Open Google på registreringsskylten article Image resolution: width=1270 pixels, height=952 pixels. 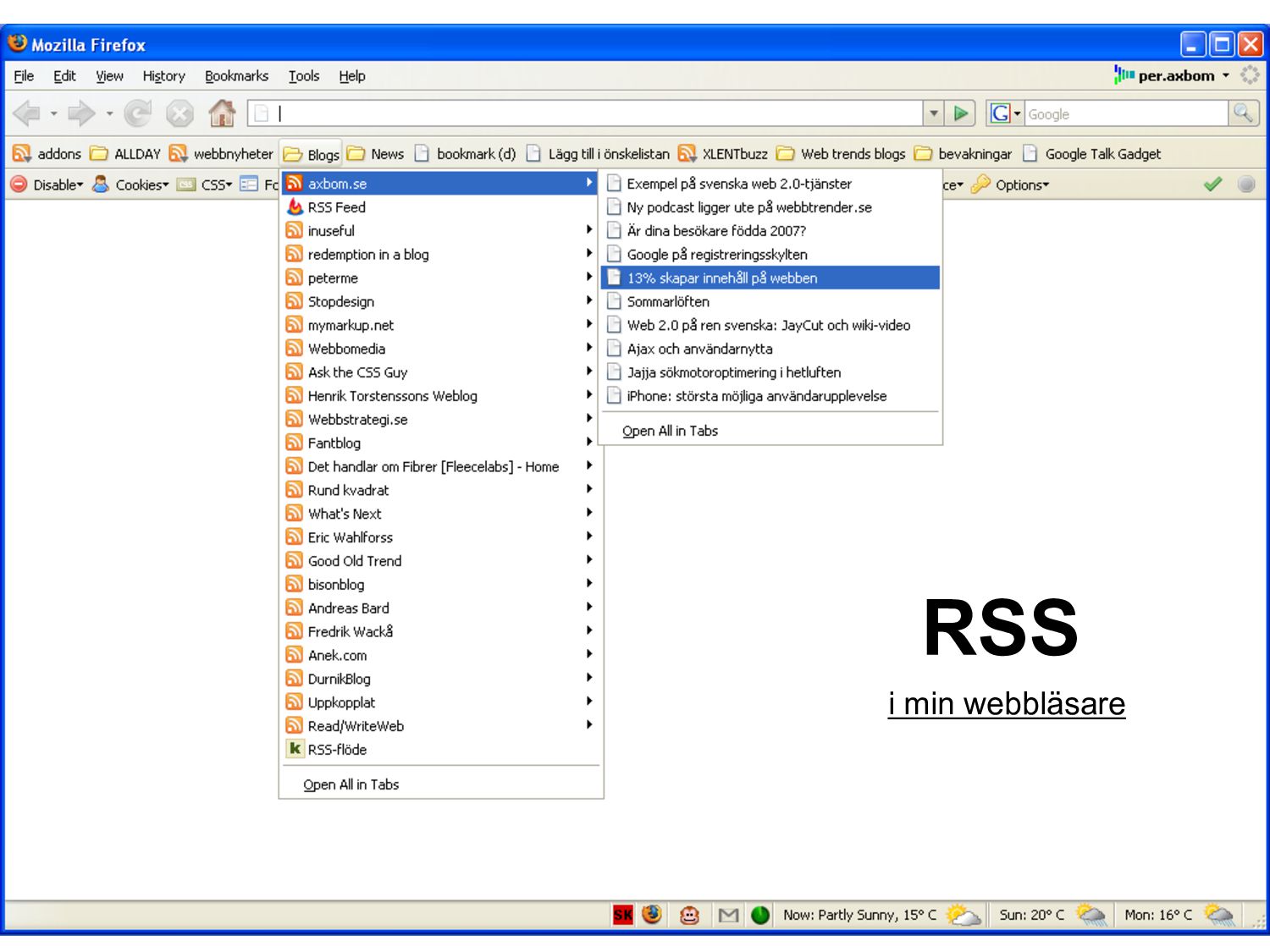770,255
